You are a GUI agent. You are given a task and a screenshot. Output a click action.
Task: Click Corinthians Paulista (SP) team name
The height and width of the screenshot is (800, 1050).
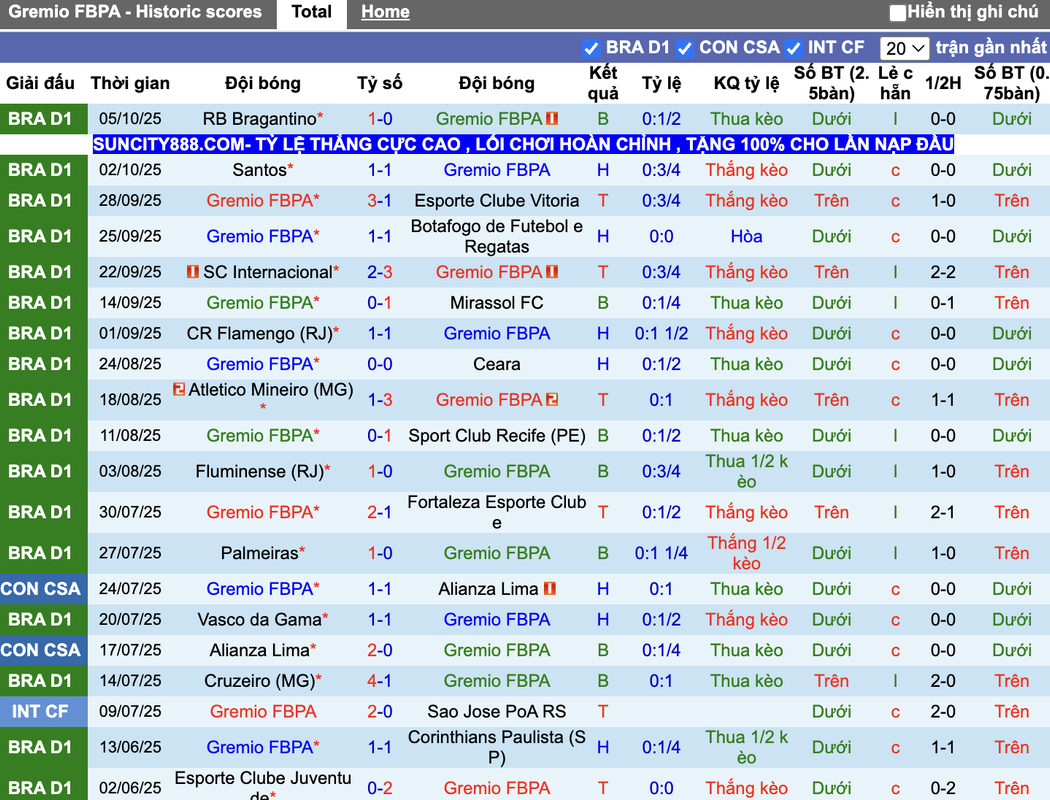[497, 747]
